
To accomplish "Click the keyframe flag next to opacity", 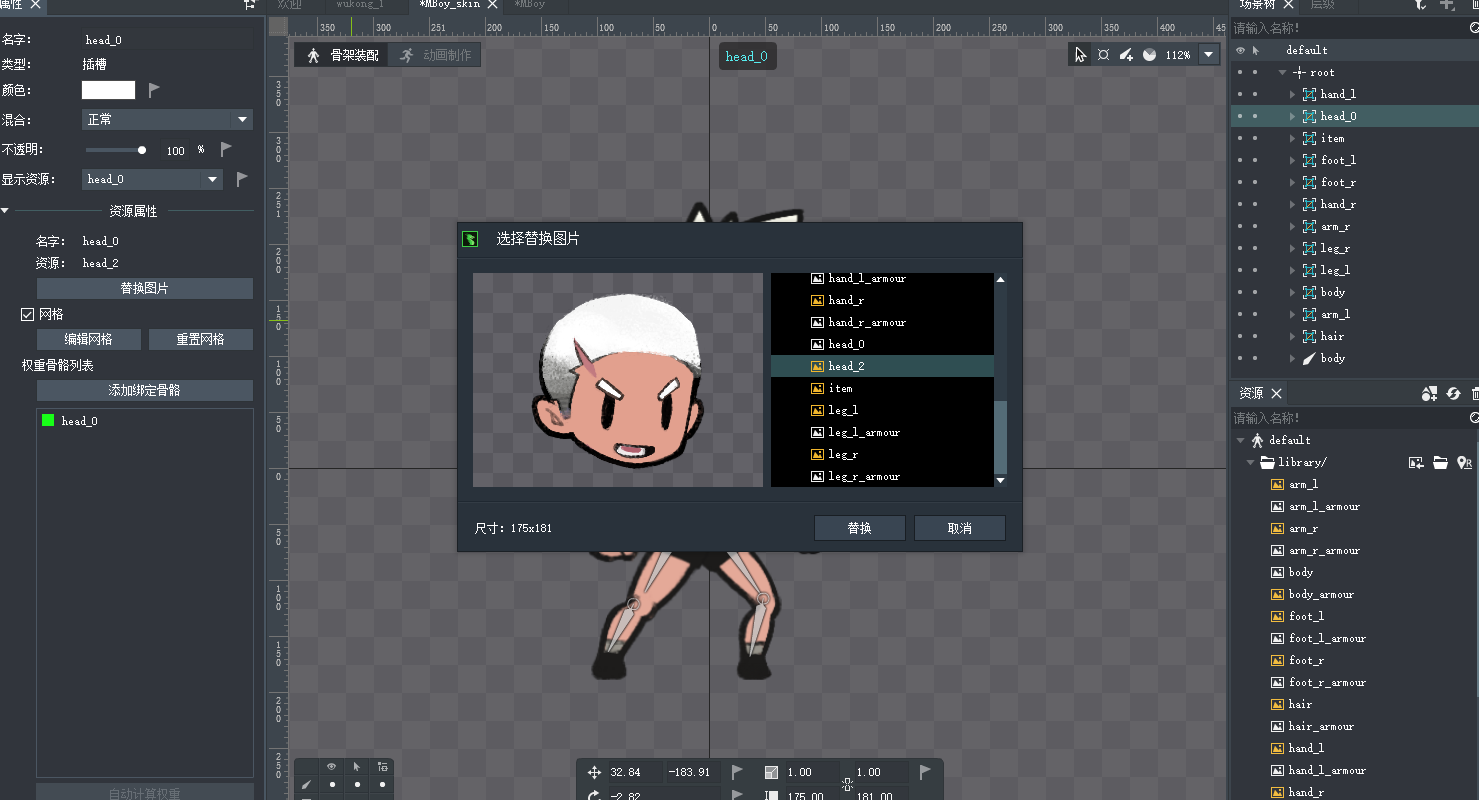I will [x=226, y=150].
